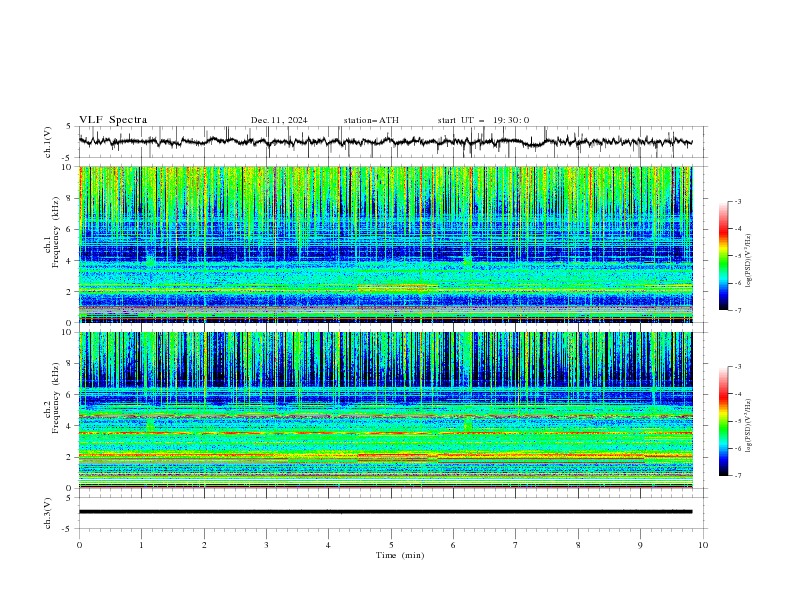Click the '-3' tick on upper colorbar
This screenshot has height=612, width=792.
click(x=737, y=201)
